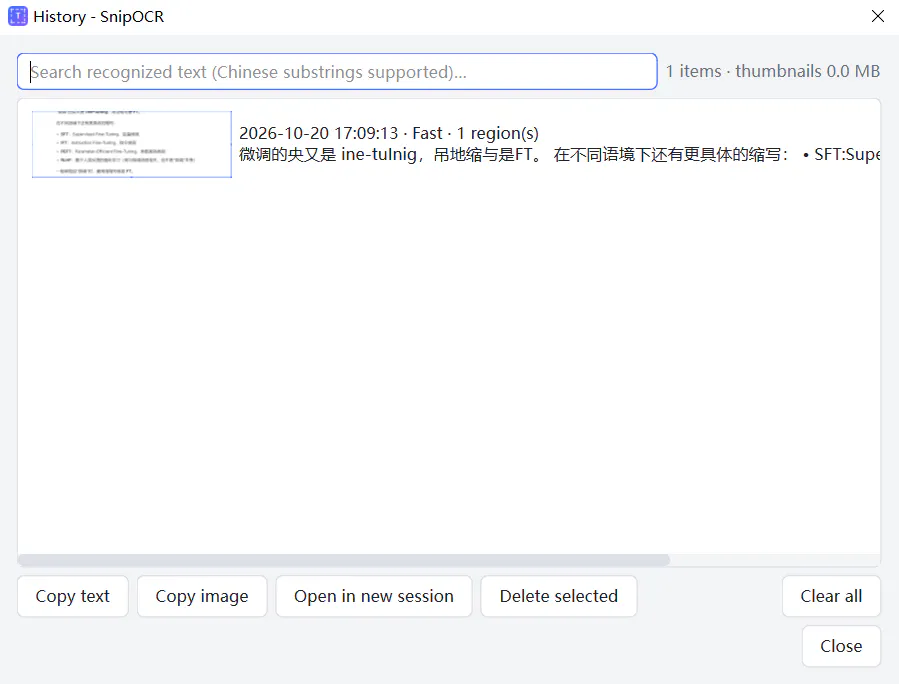Image resolution: width=899 pixels, height=684 pixels.
Task: Close the History window with X
Action: click(x=878, y=16)
